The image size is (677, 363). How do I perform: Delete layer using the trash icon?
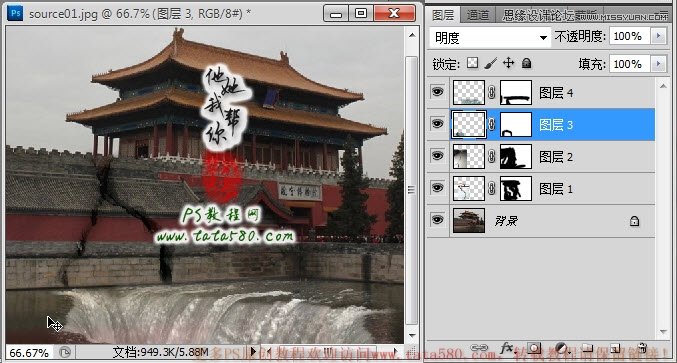[x=642, y=348]
